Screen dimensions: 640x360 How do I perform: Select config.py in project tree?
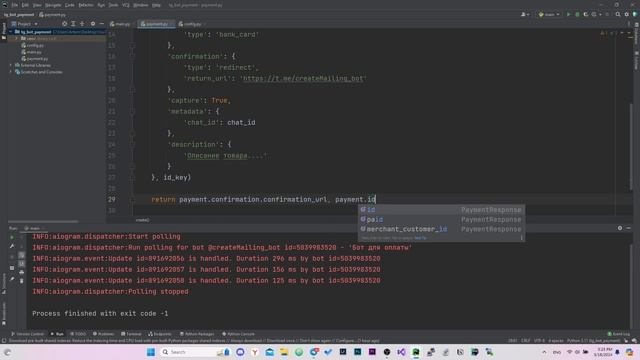click(x=33, y=45)
